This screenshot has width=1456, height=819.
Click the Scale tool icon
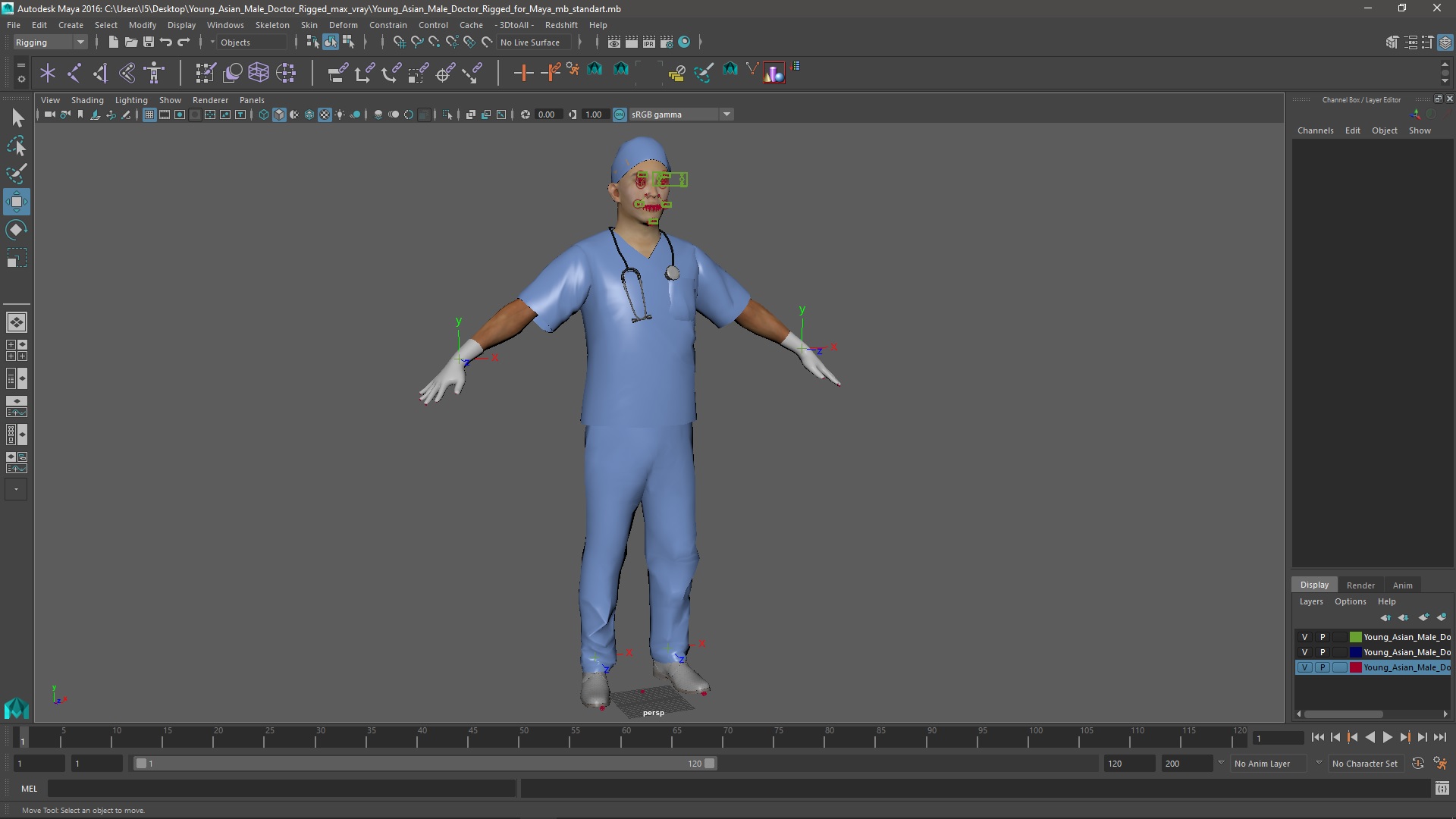coord(17,258)
